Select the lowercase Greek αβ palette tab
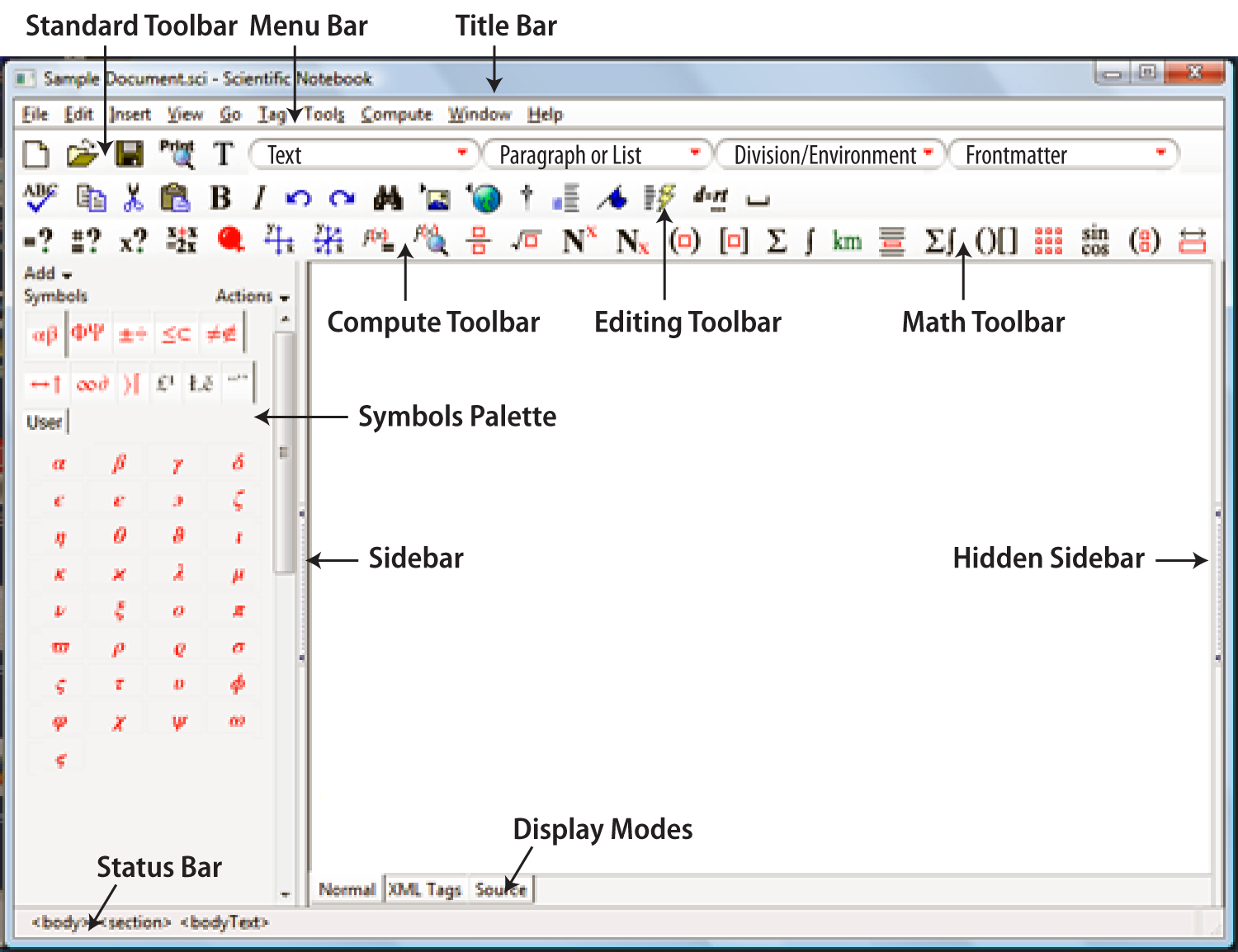Screen dimensions: 1238x952 tap(45, 334)
